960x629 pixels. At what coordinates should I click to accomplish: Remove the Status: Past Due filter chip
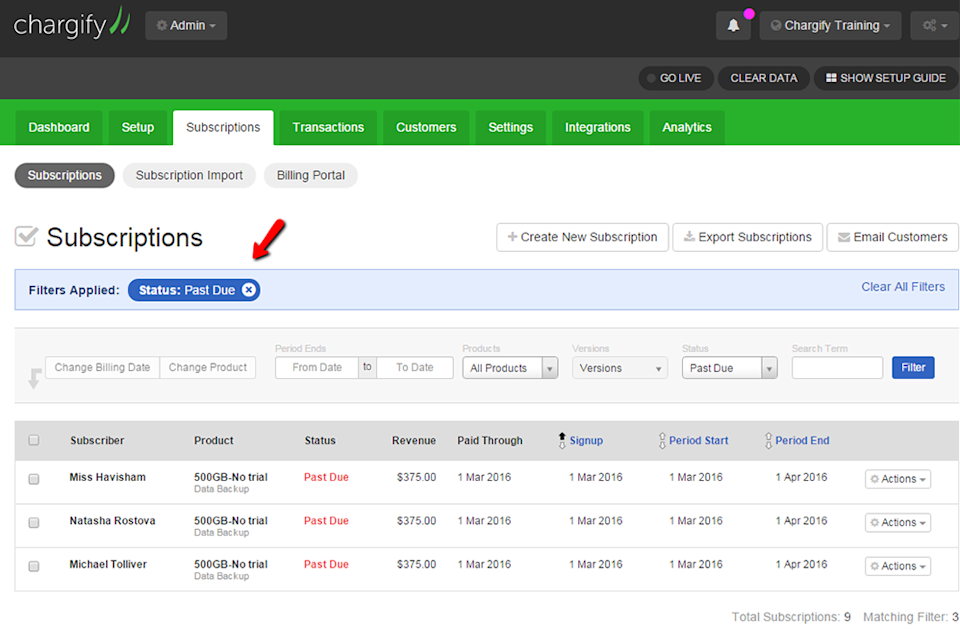249,290
